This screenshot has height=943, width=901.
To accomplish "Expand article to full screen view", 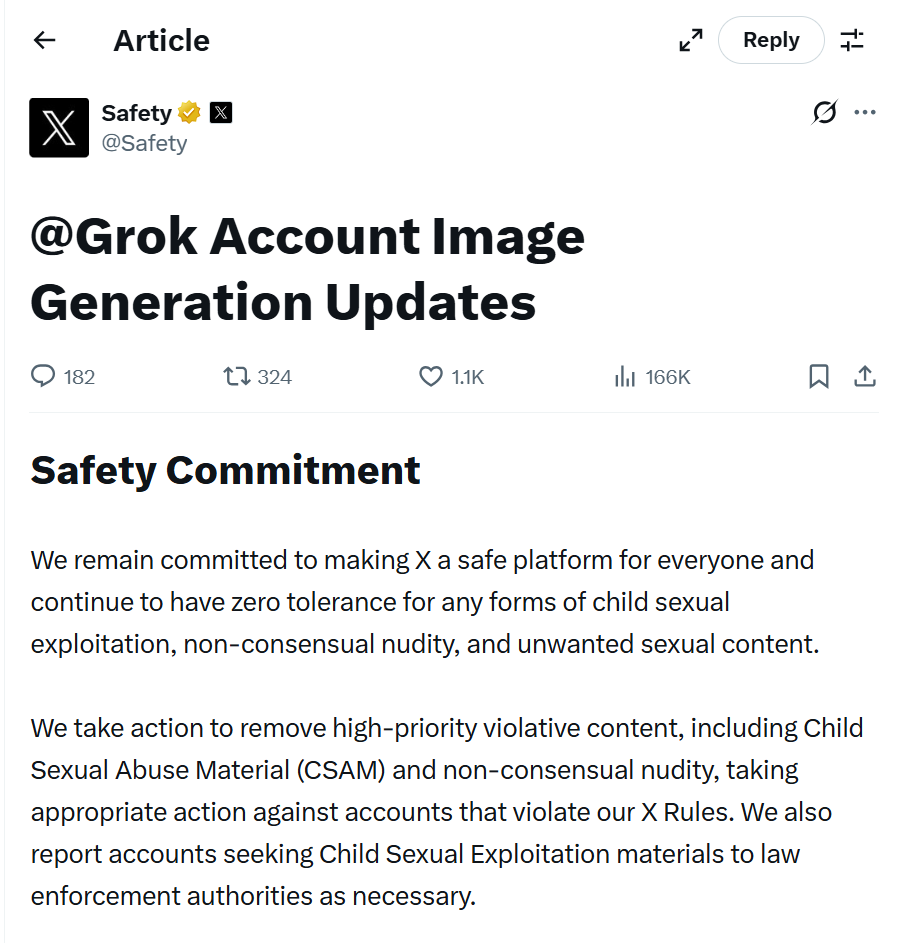I will coord(690,40).
